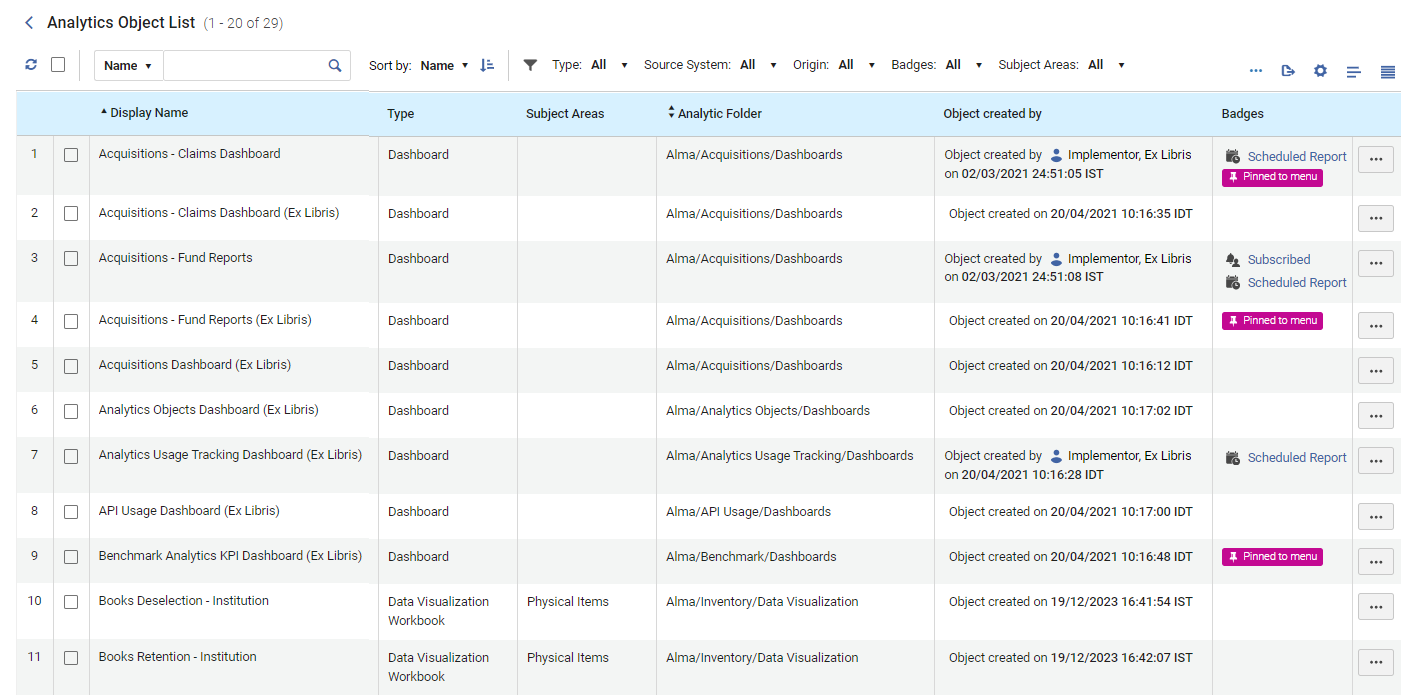Click the Scheduled Report calendar icon in row 7

[1233, 458]
